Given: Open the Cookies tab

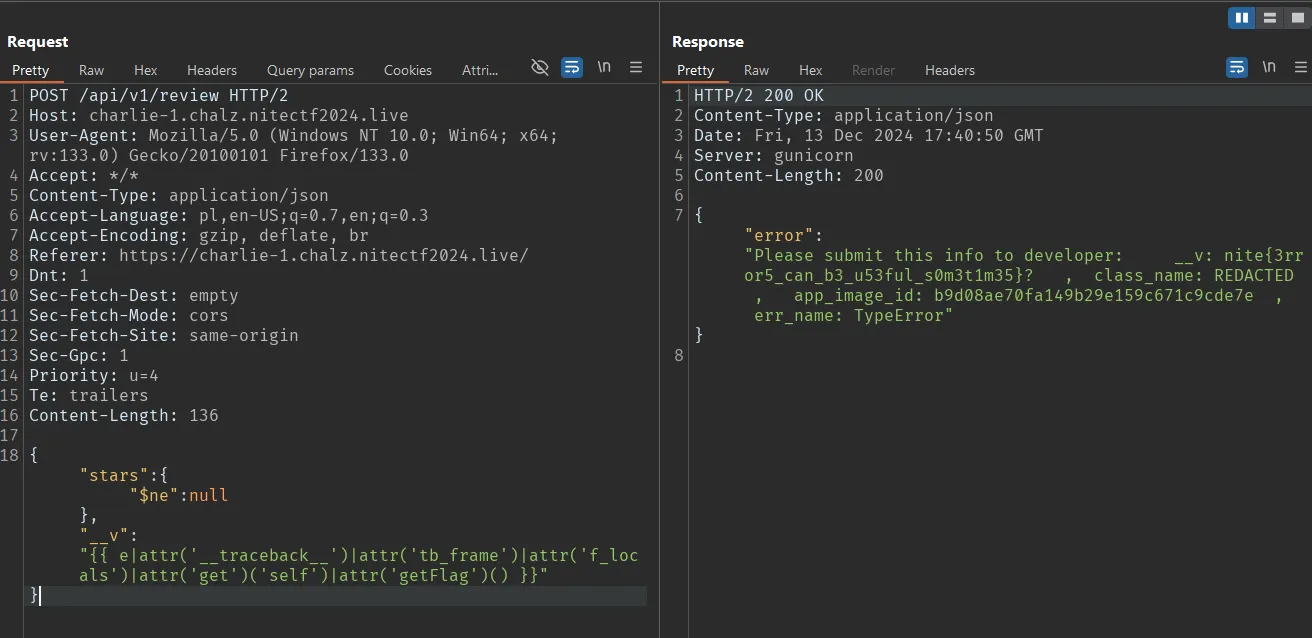Looking at the screenshot, I should (x=408, y=70).
